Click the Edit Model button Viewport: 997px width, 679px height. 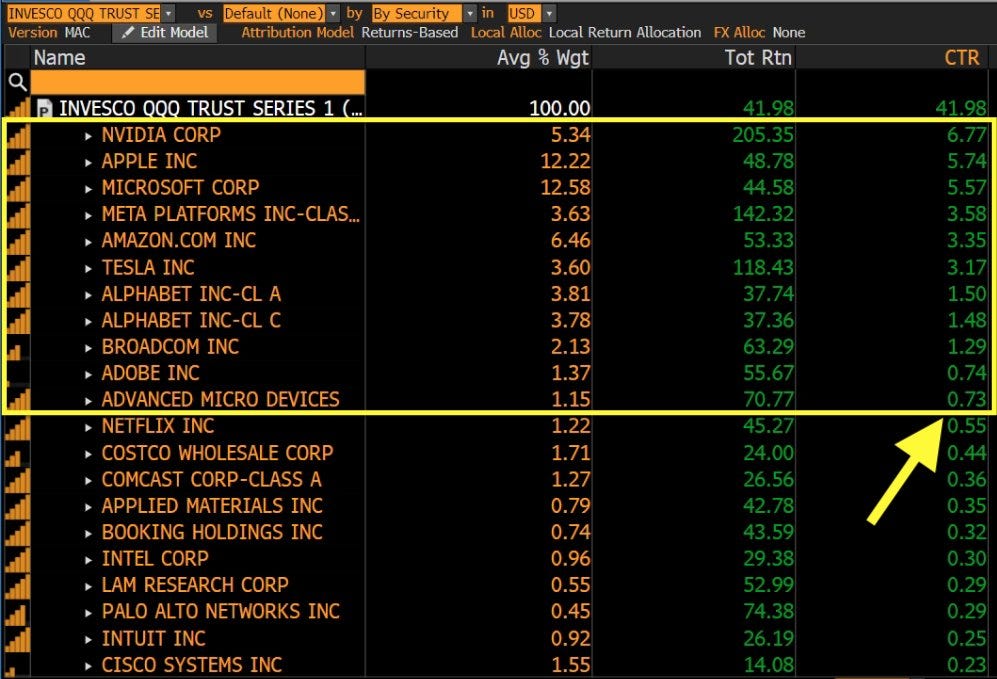point(165,32)
